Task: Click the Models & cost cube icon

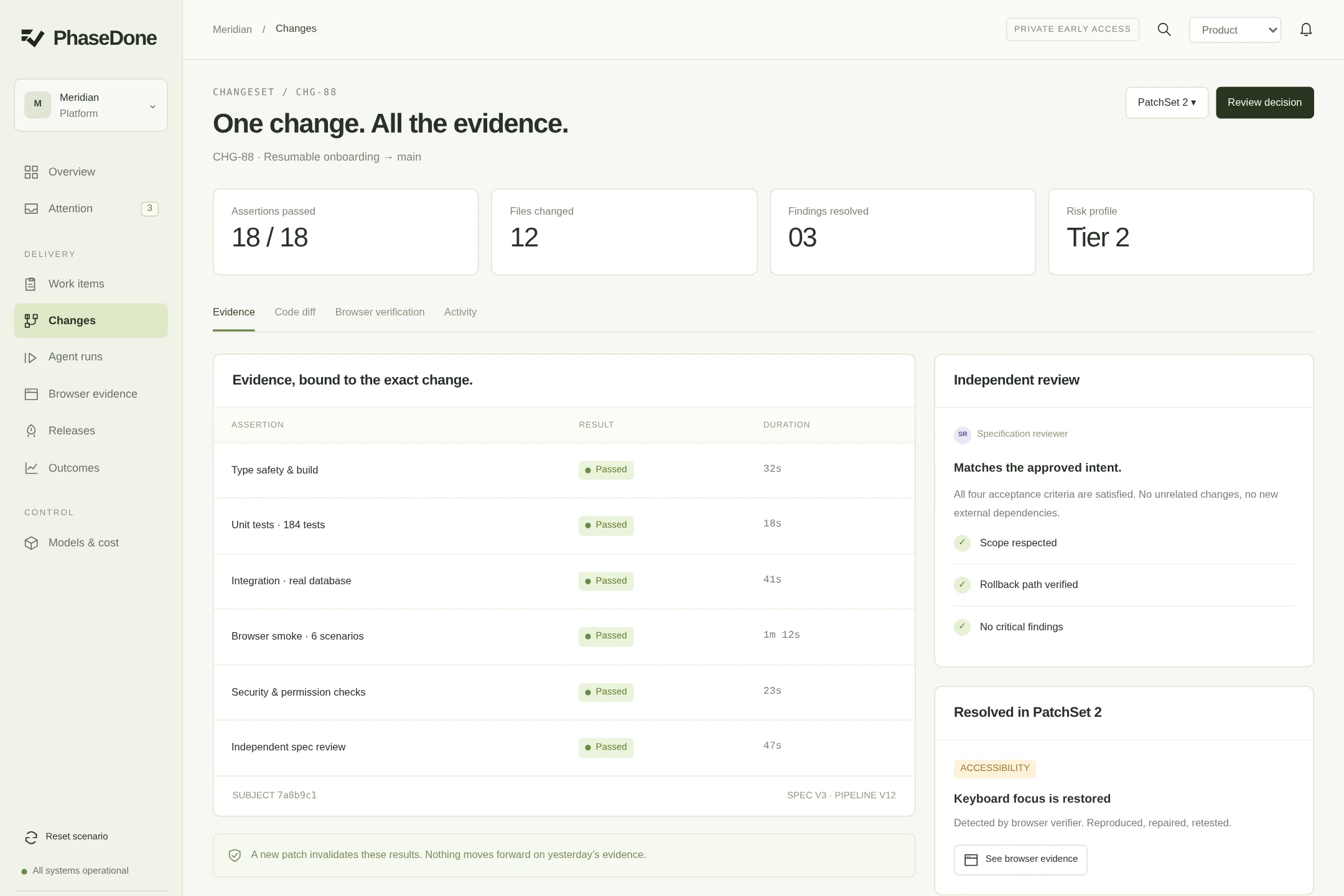Action: click(x=31, y=543)
